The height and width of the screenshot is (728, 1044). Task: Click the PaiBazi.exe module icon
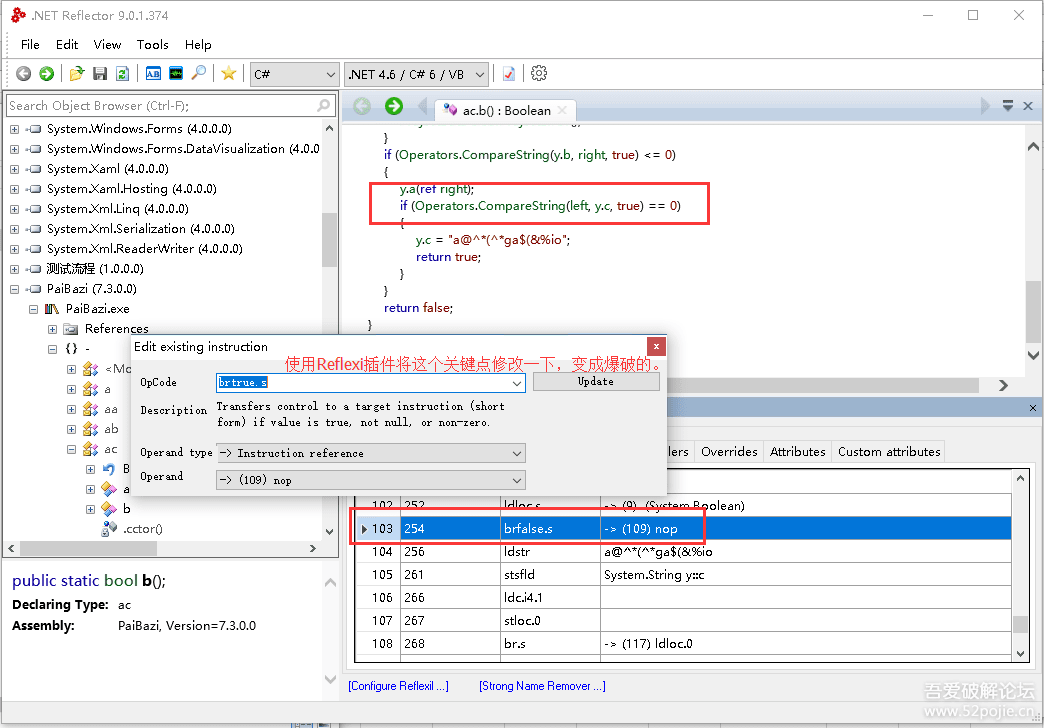point(51,309)
